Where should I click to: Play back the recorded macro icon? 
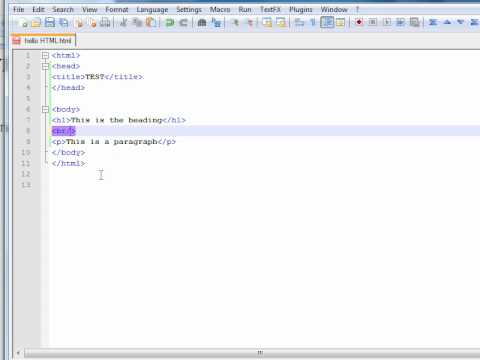387,23
